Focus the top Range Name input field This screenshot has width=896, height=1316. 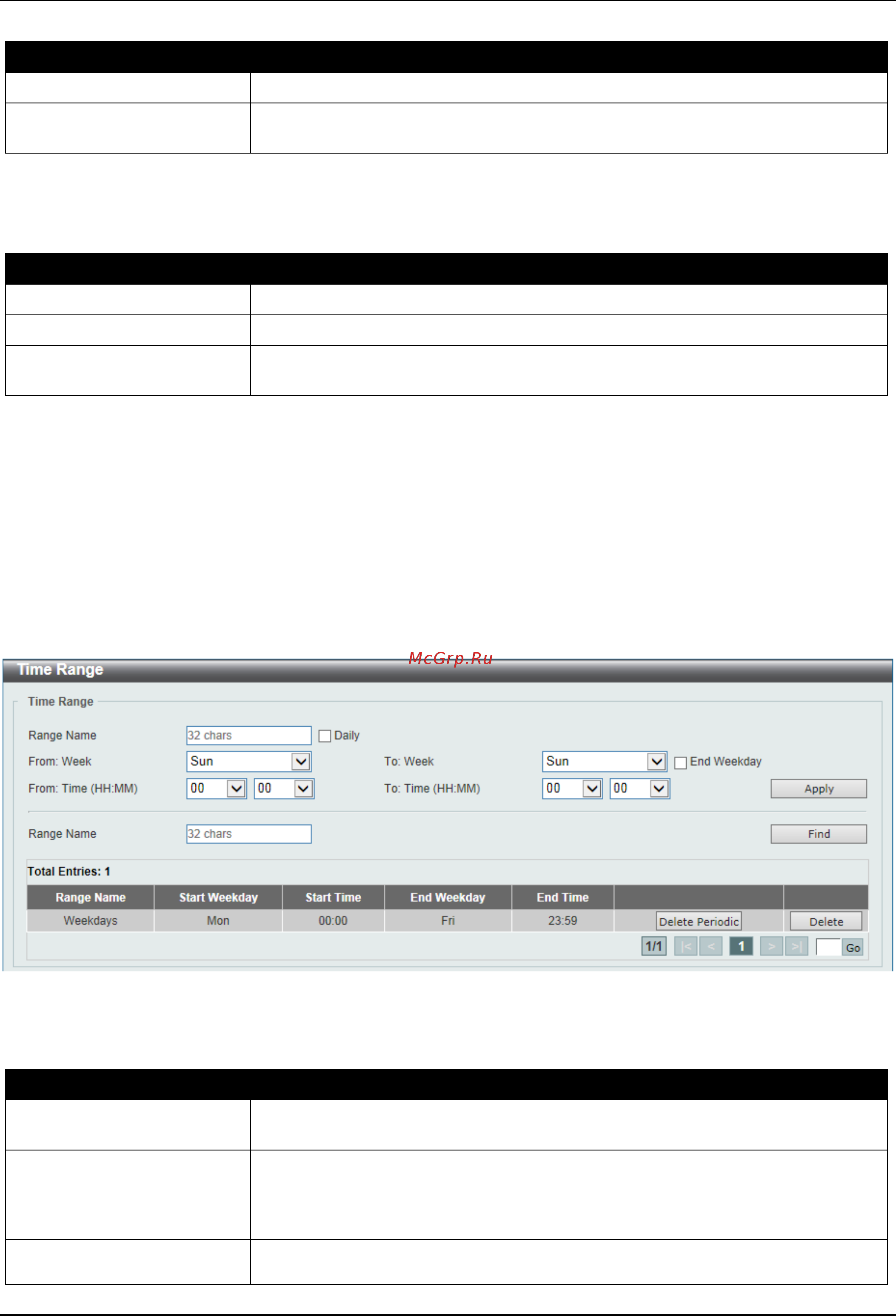pyautogui.click(x=248, y=736)
